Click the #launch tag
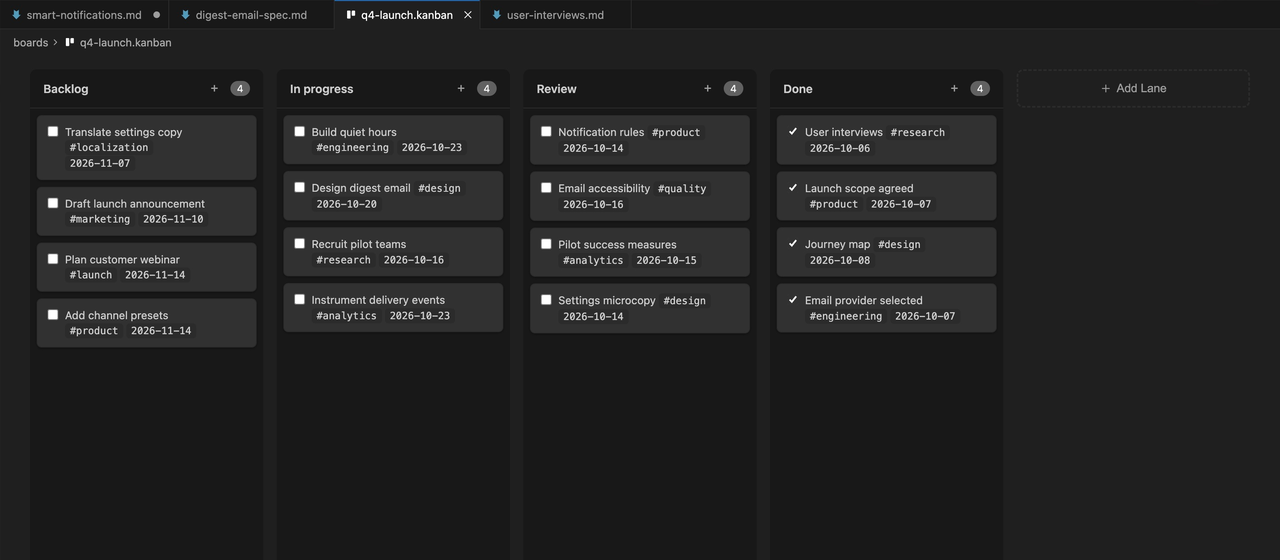Image resolution: width=1280 pixels, height=560 pixels. tap(91, 275)
